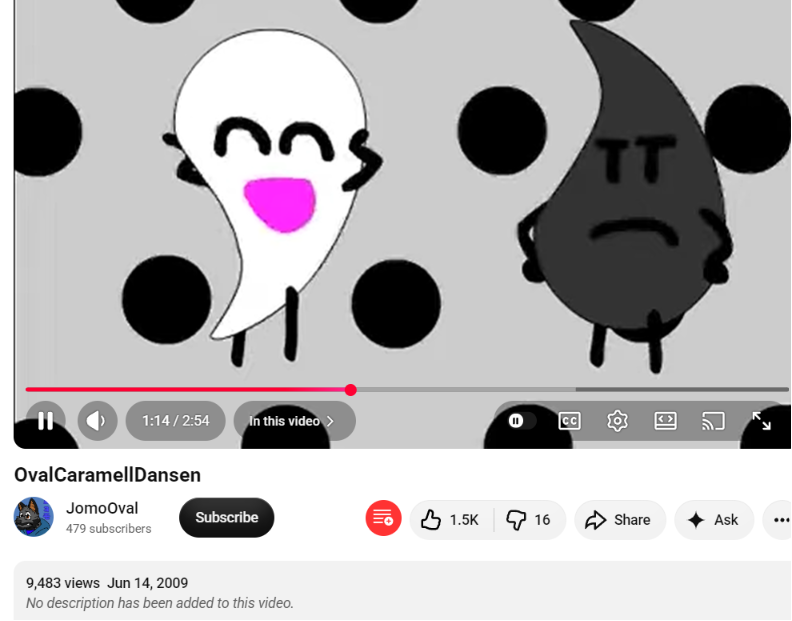792x621 pixels.
Task: Click the red playhead scrubber dot
Action: (351, 389)
